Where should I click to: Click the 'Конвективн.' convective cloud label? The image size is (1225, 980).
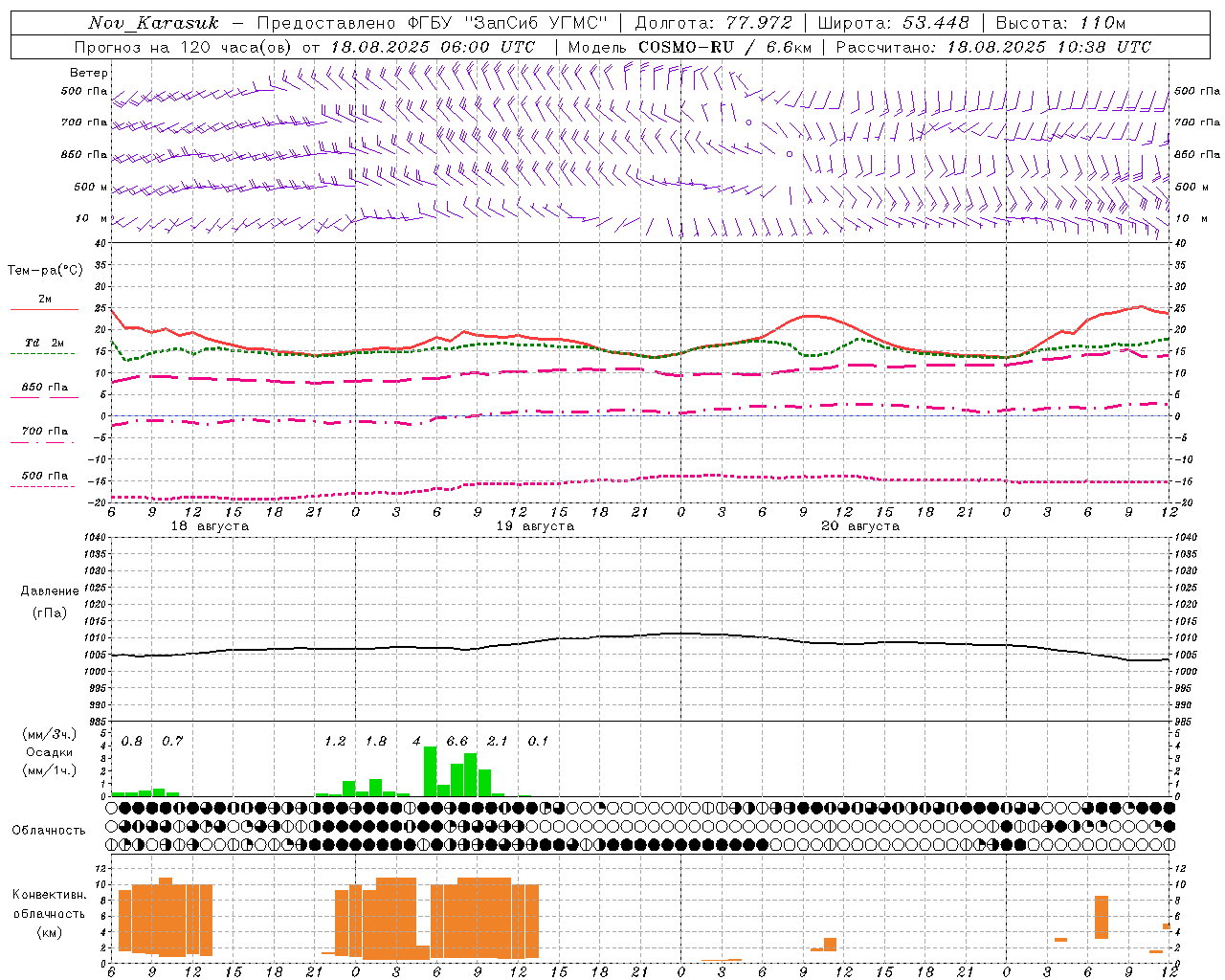pos(50,895)
